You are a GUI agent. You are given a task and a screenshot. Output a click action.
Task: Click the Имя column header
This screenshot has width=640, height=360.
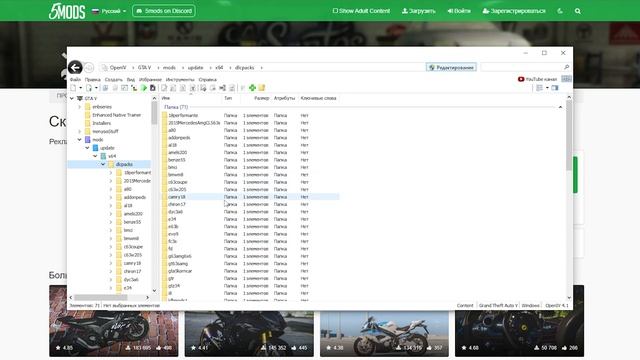click(x=191, y=98)
